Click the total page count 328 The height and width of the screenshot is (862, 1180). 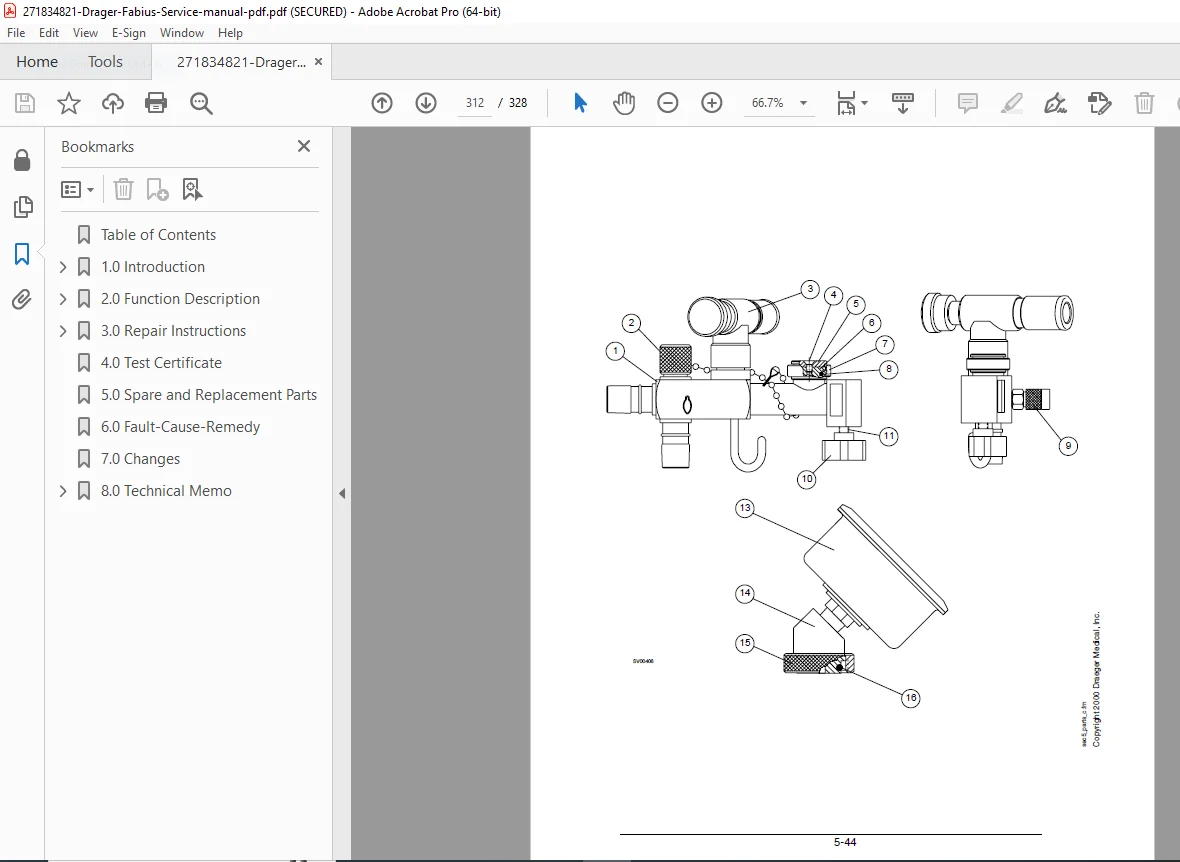coord(518,103)
